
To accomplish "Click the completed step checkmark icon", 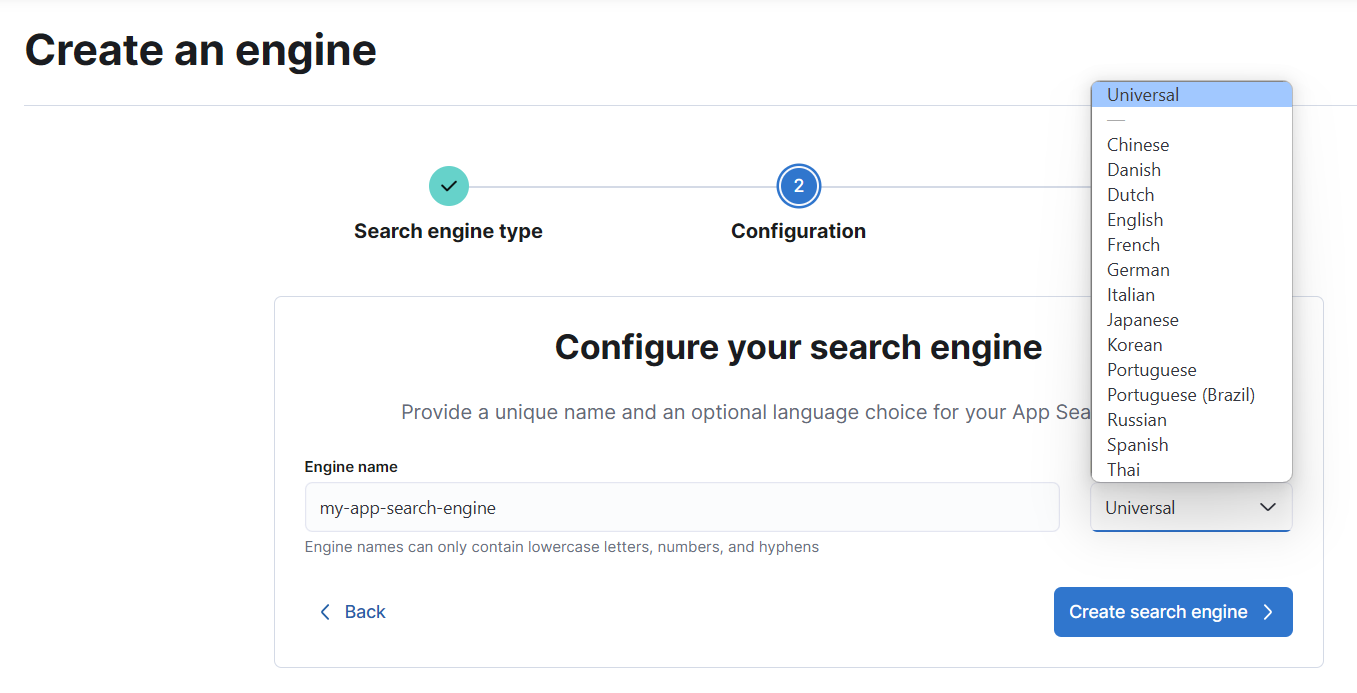I will click(448, 186).
